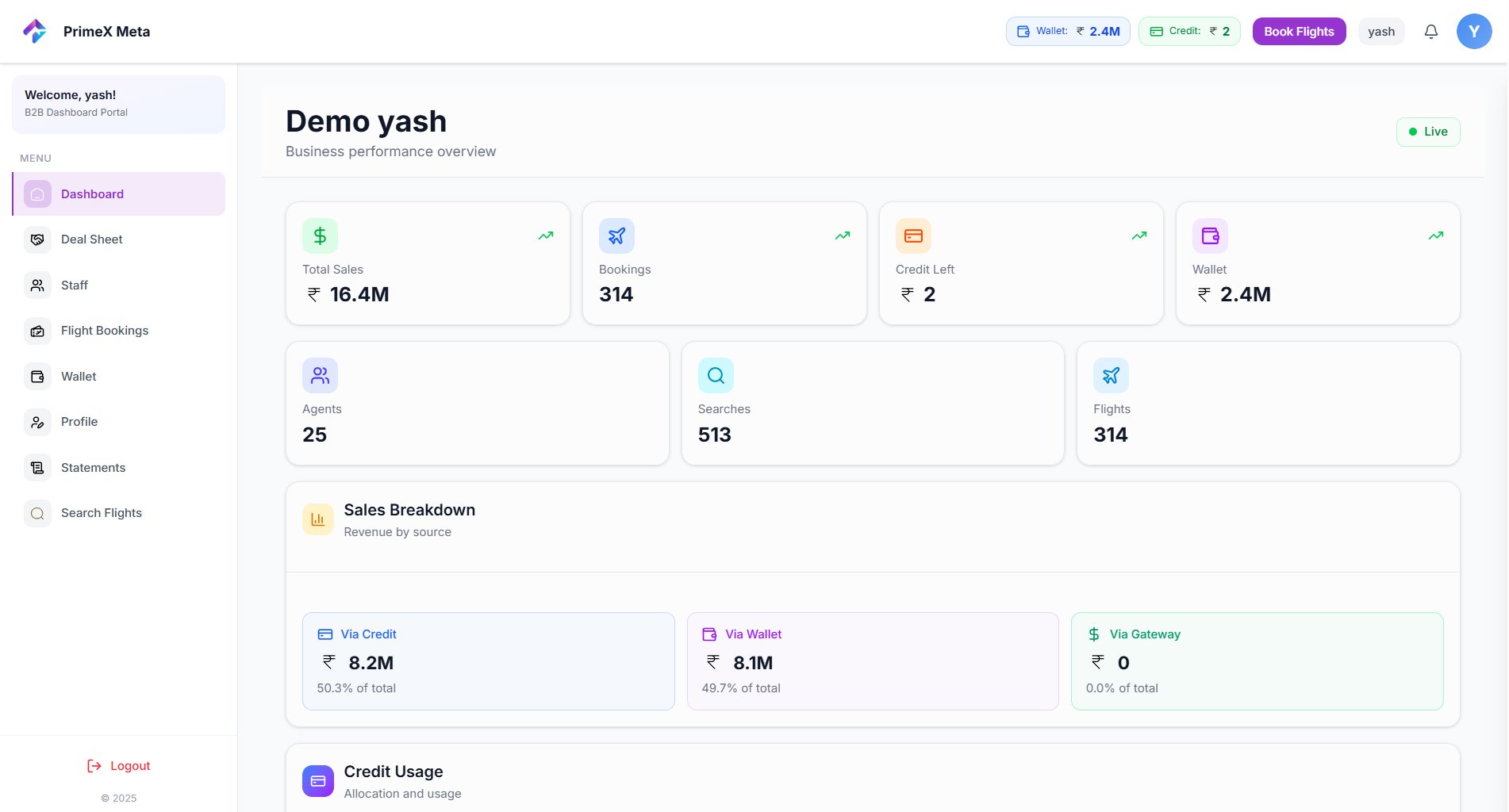Click the 16.4M Total Sales value

(348, 295)
